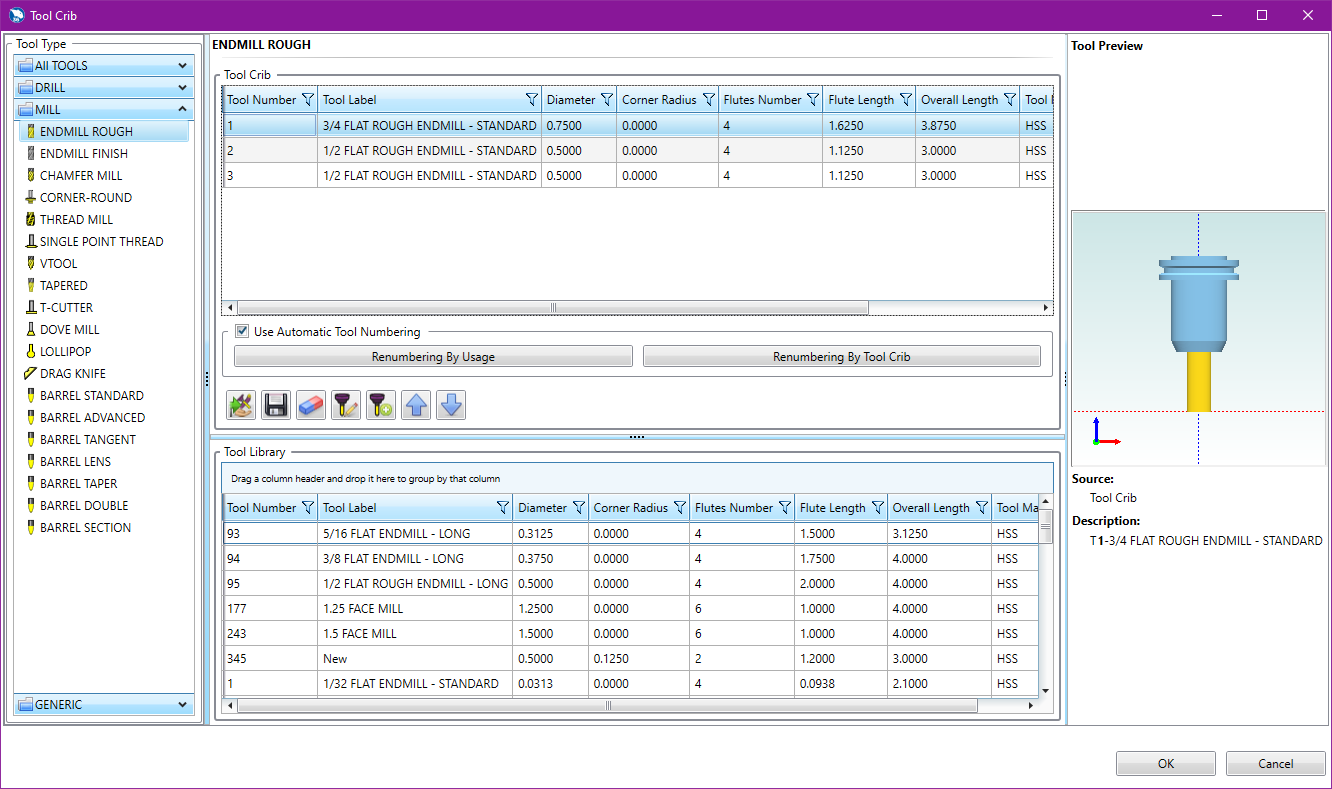Select CHAMFER MILL in tool type list
1332x789 pixels.
[81, 176]
